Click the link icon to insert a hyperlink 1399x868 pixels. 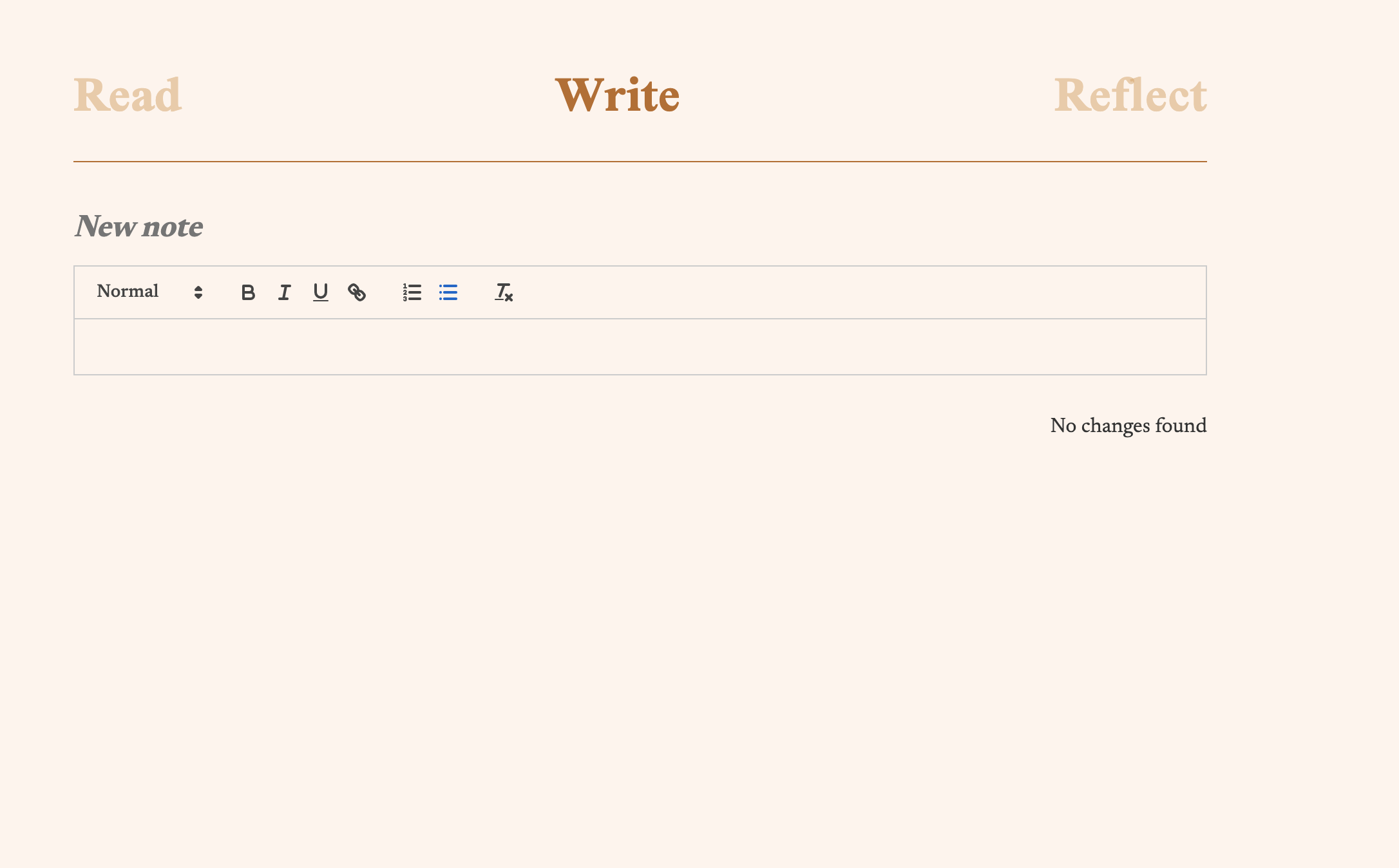(x=357, y=292)
